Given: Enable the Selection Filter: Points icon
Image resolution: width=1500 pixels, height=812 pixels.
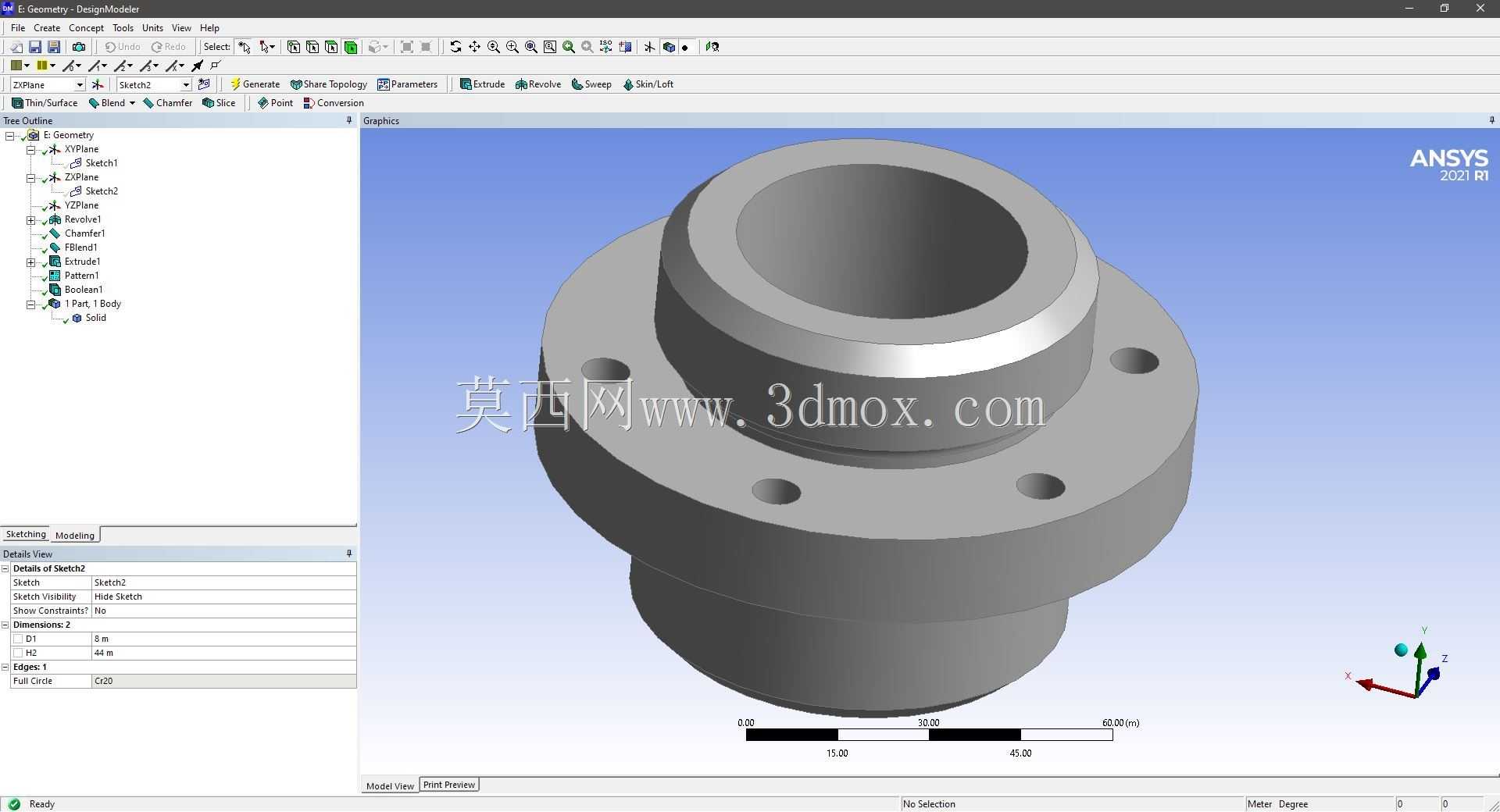Looking at the screenshot, I should [x=294, y=47].
